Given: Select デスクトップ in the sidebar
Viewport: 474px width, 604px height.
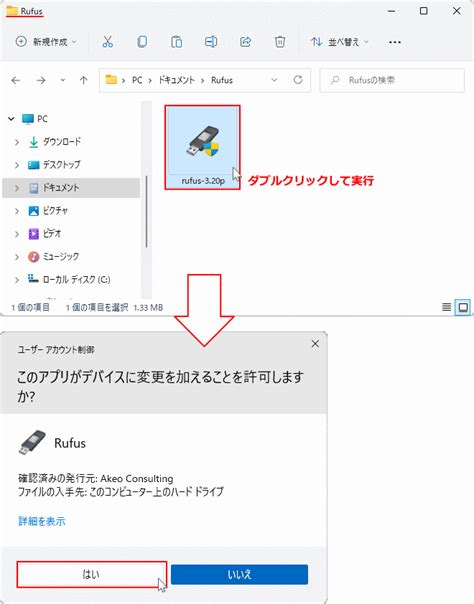Looking at the screenshot, I should pos(54,165).
